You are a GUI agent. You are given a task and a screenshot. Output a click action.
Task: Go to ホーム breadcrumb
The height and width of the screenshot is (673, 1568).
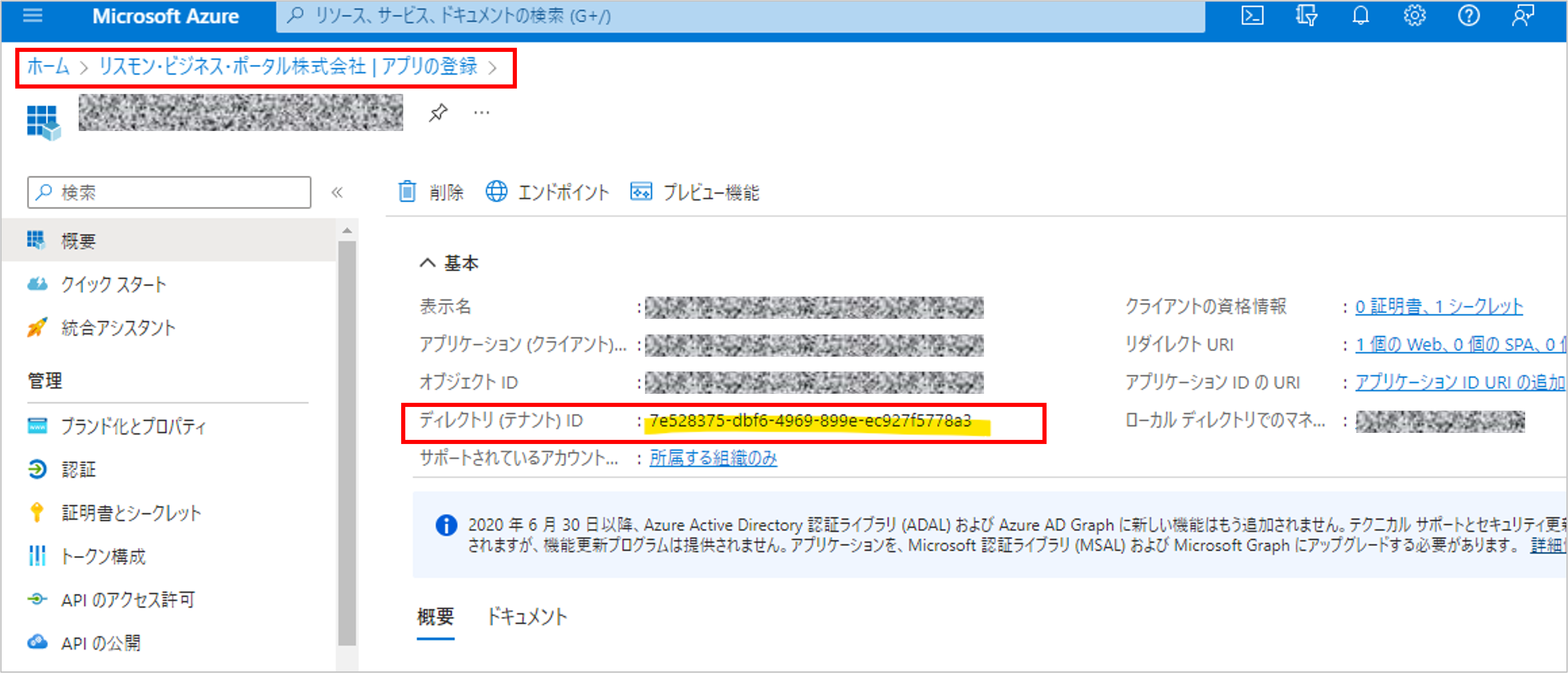tap(48, 66)
